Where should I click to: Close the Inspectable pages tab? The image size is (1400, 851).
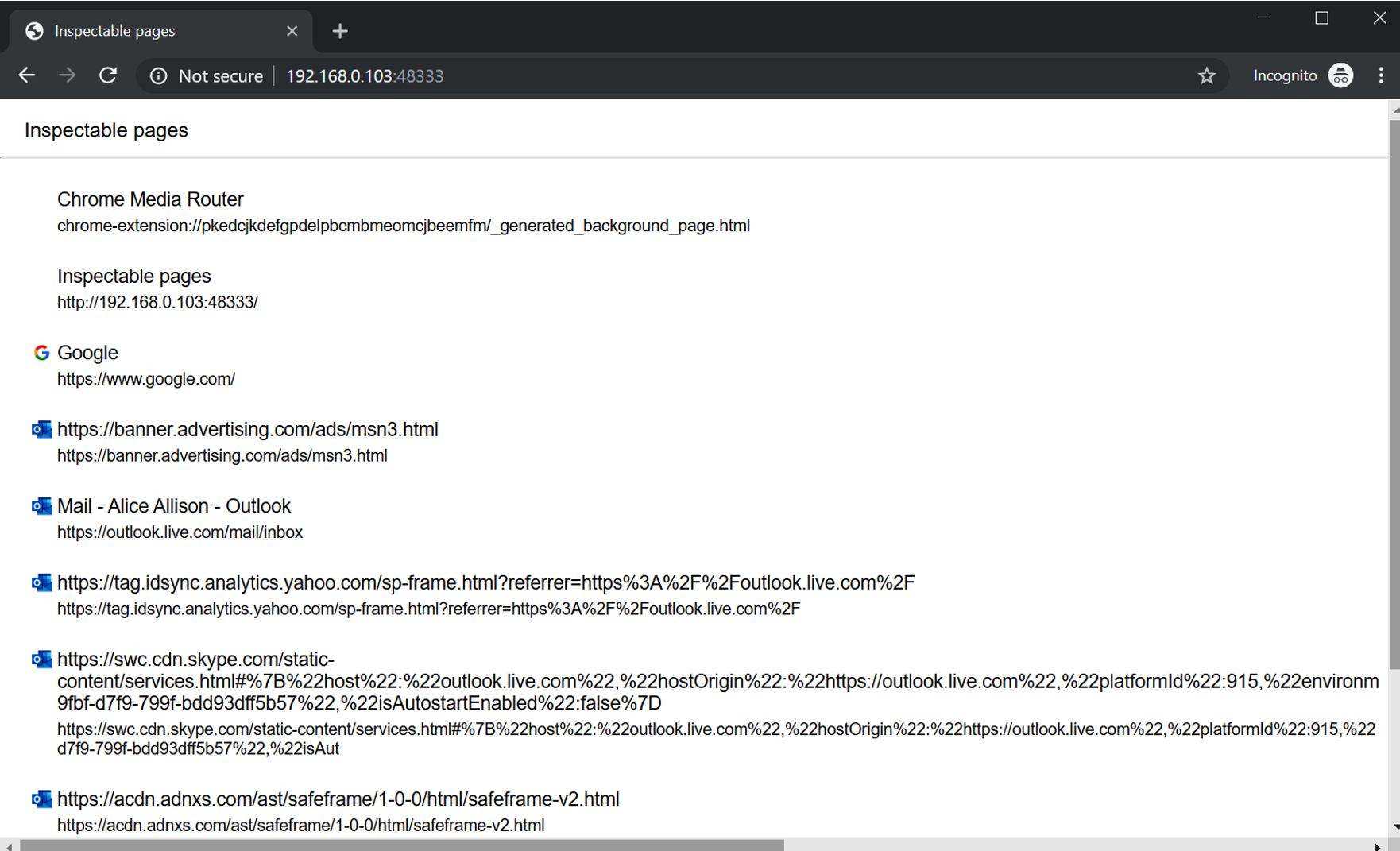click(292, 31)
